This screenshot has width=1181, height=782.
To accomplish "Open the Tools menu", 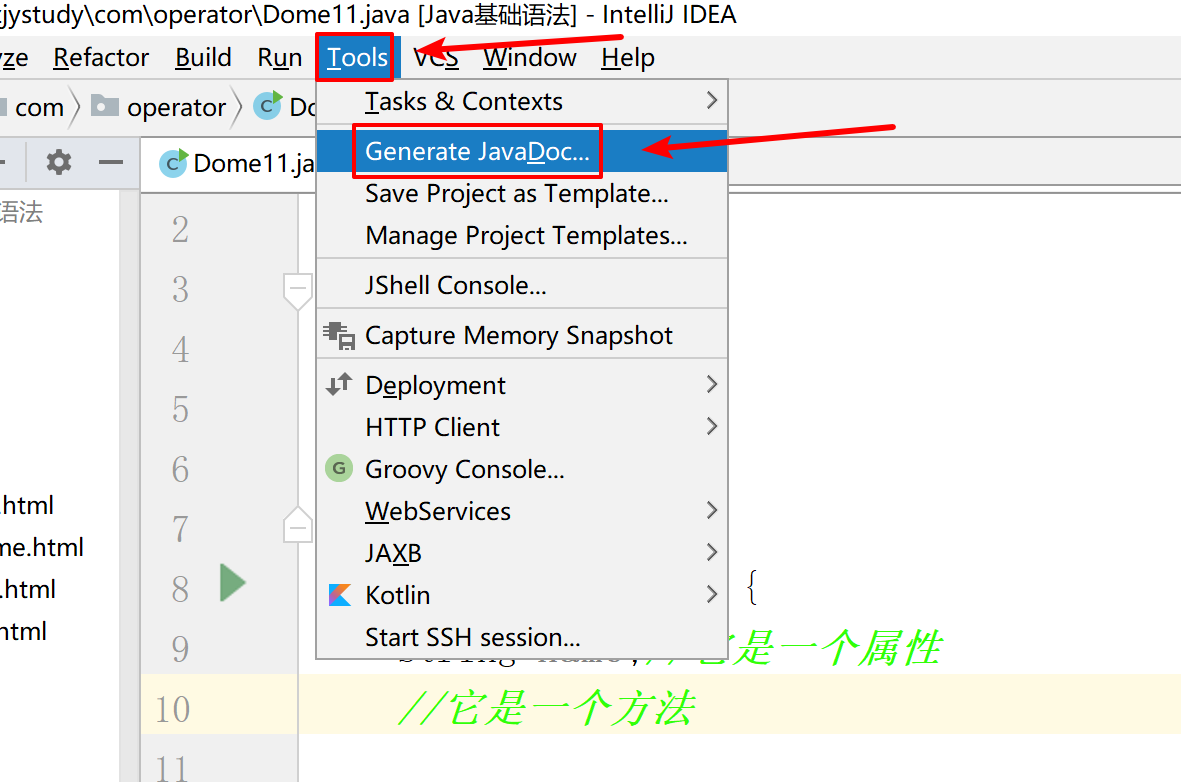I will (x=357, y=58).
